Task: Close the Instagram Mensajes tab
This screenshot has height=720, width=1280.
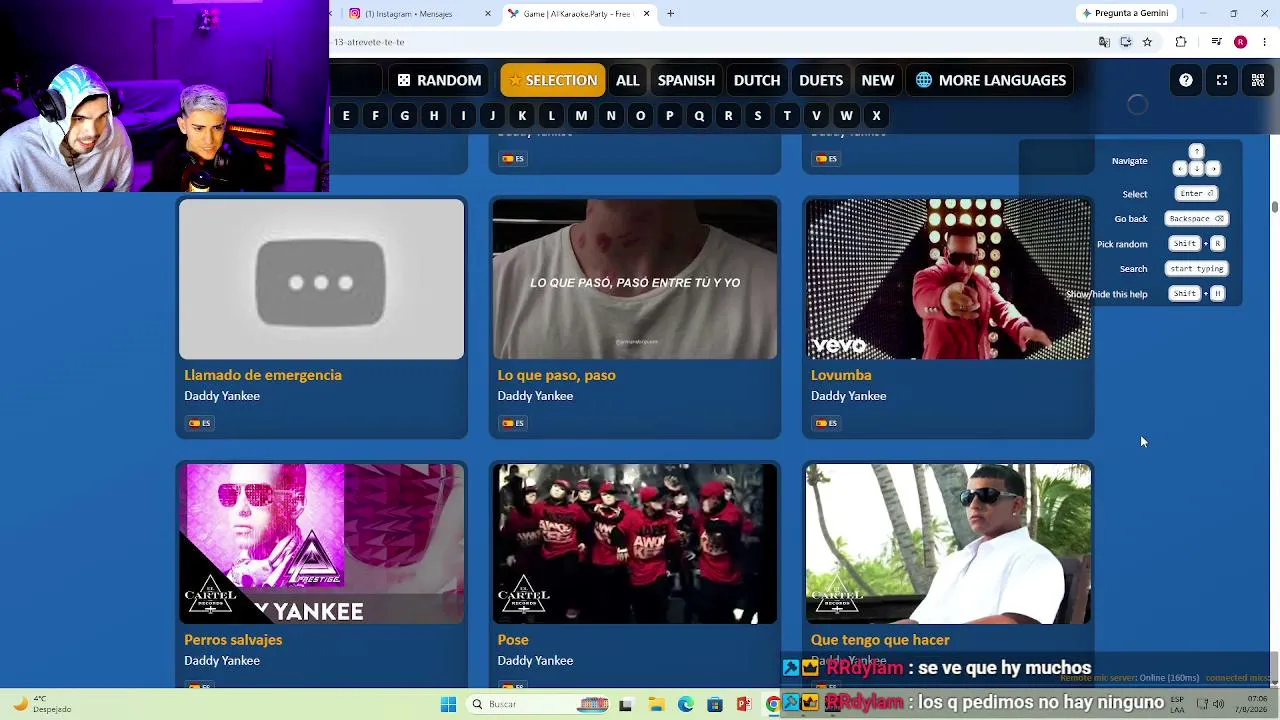Action: click(x=488, y=14)
